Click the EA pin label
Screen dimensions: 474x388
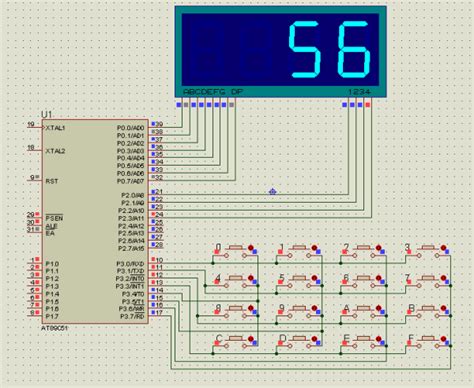[50, 233]
